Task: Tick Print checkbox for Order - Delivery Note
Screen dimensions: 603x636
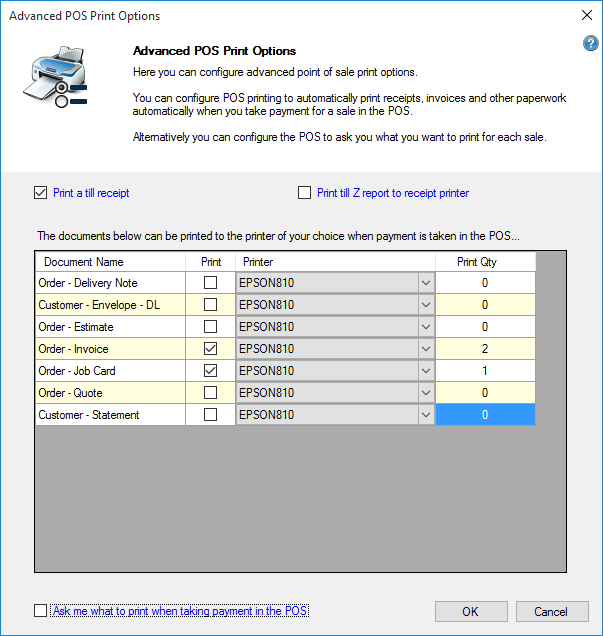Action: (x=210, y=283)
